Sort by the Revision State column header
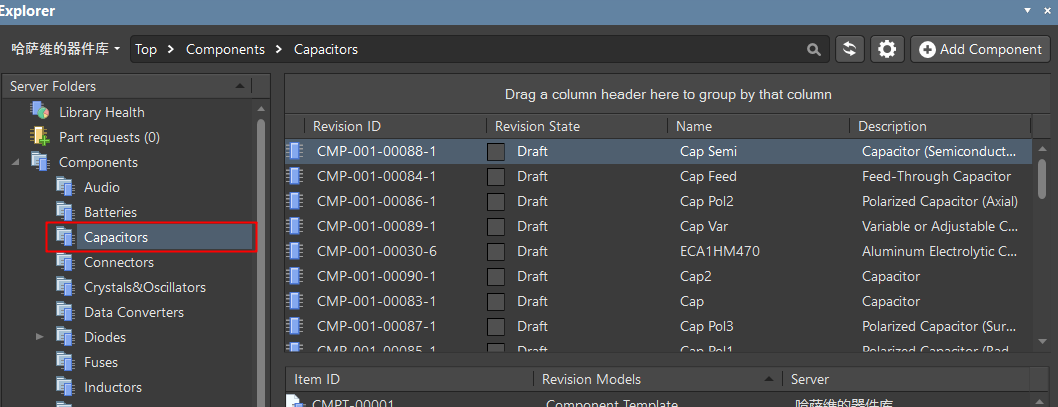 click(578, 126)
